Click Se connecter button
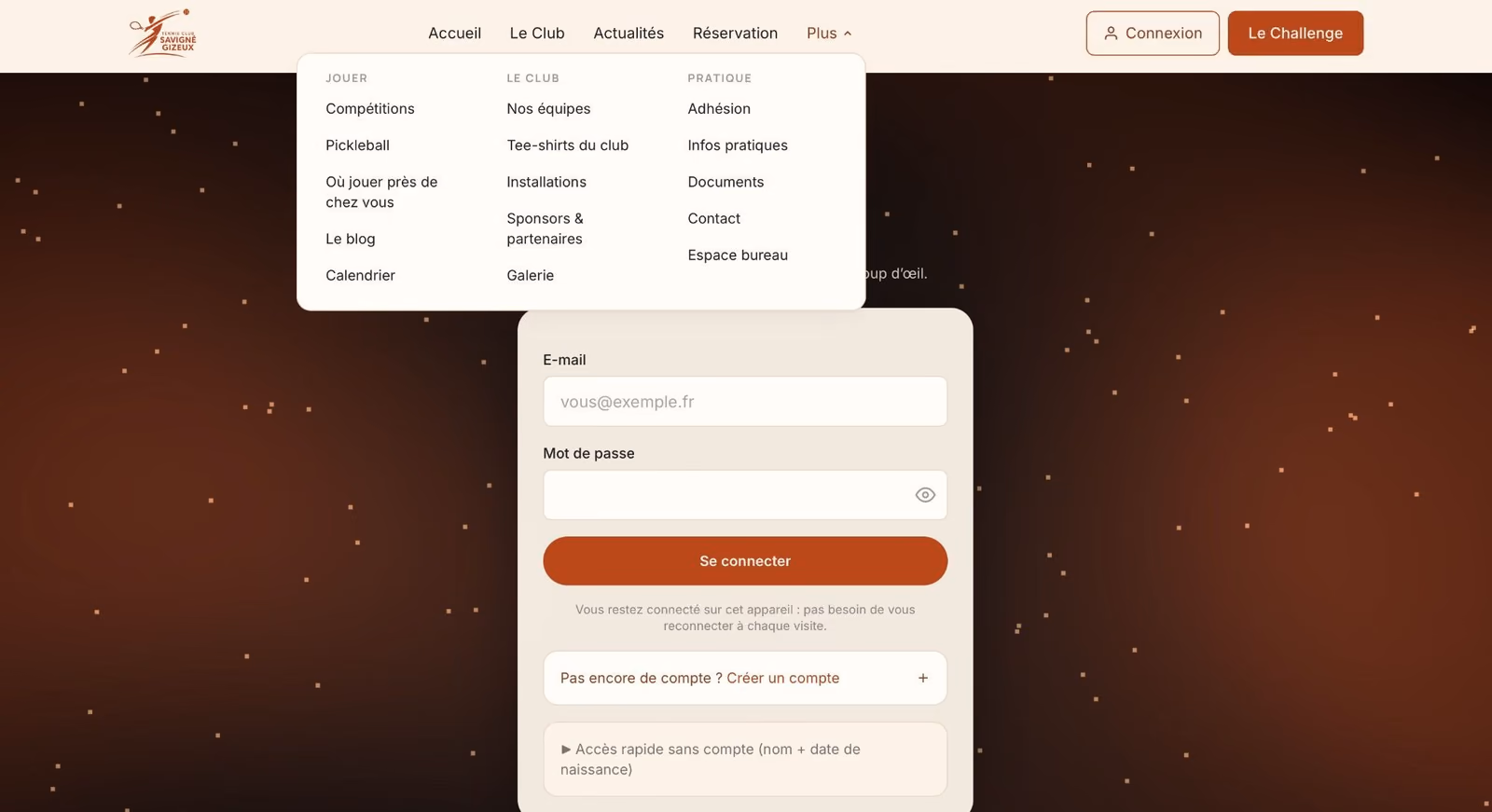 pos(745,561)
